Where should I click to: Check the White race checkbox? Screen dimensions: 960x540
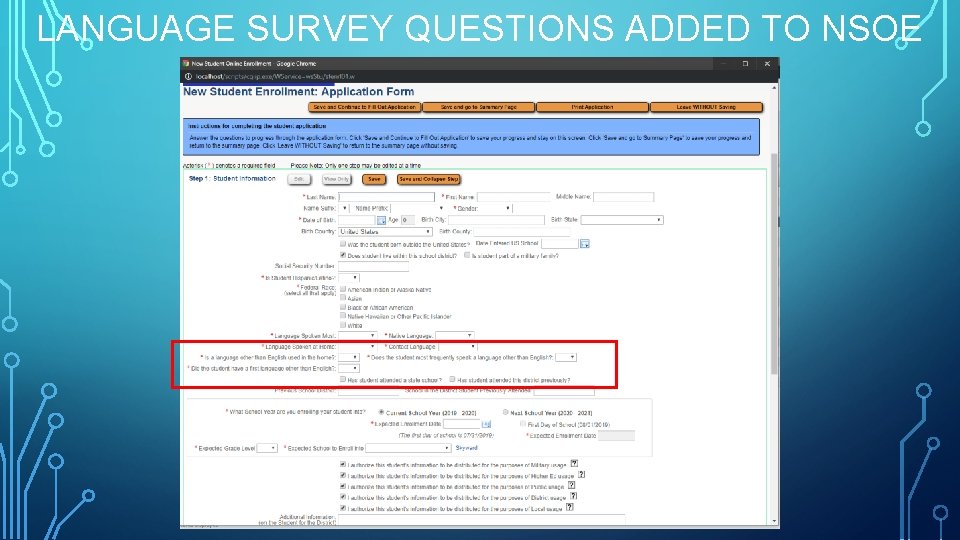343,325
